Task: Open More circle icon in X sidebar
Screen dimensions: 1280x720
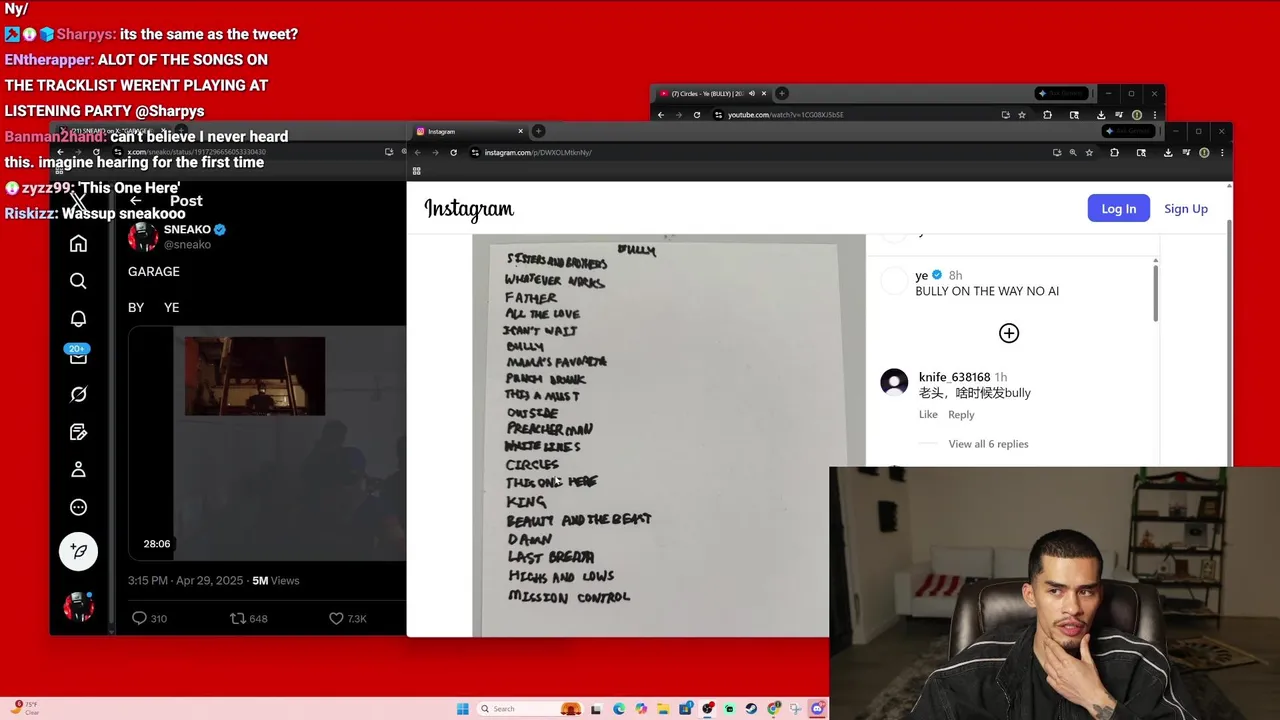Action: pos(78,507)
